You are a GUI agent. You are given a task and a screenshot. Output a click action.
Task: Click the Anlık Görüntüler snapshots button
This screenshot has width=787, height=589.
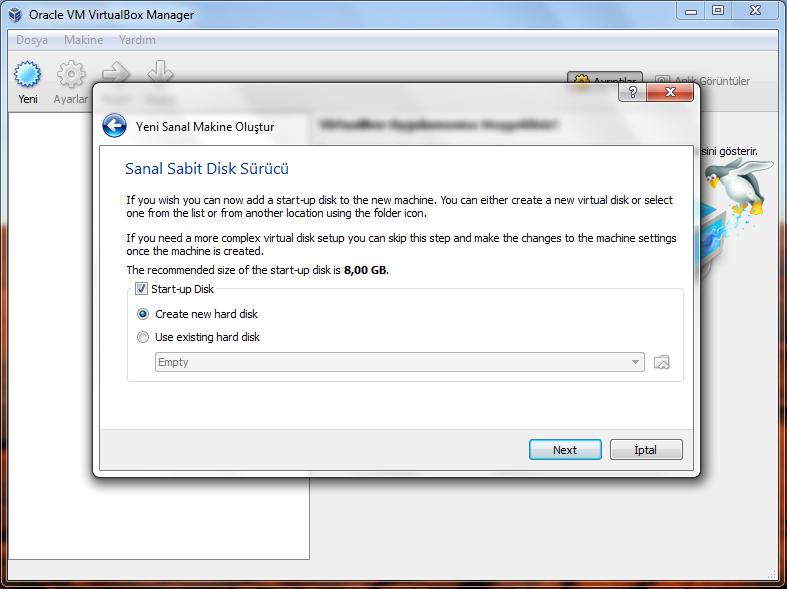click(702, 80)
